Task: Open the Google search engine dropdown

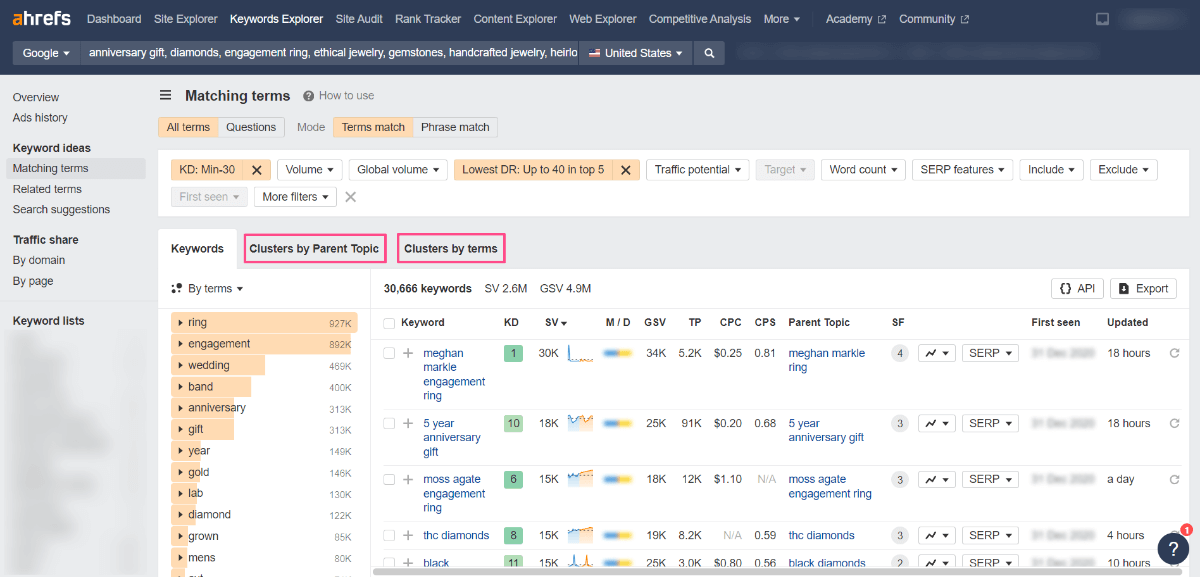Action: (47, 53)
